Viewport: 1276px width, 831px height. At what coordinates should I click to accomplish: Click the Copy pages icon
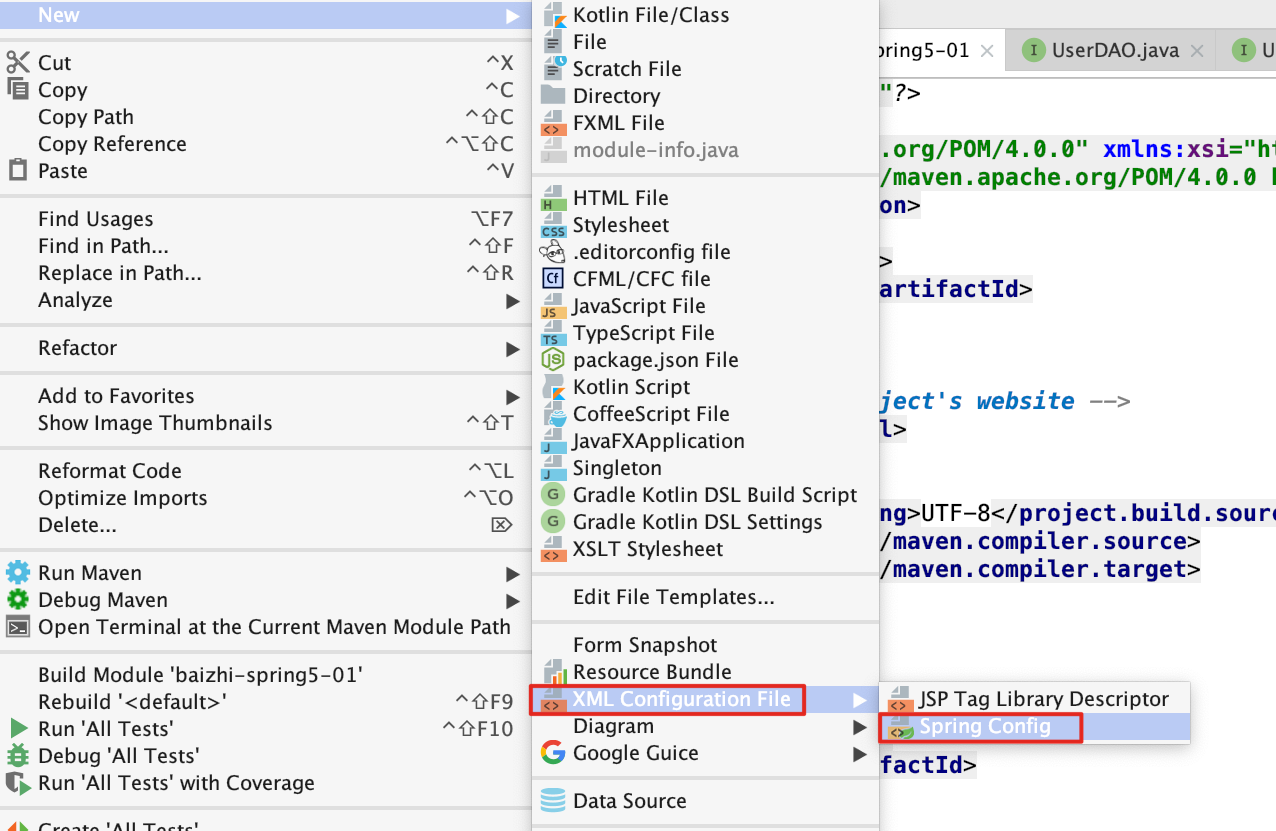(x=18, y=89)
